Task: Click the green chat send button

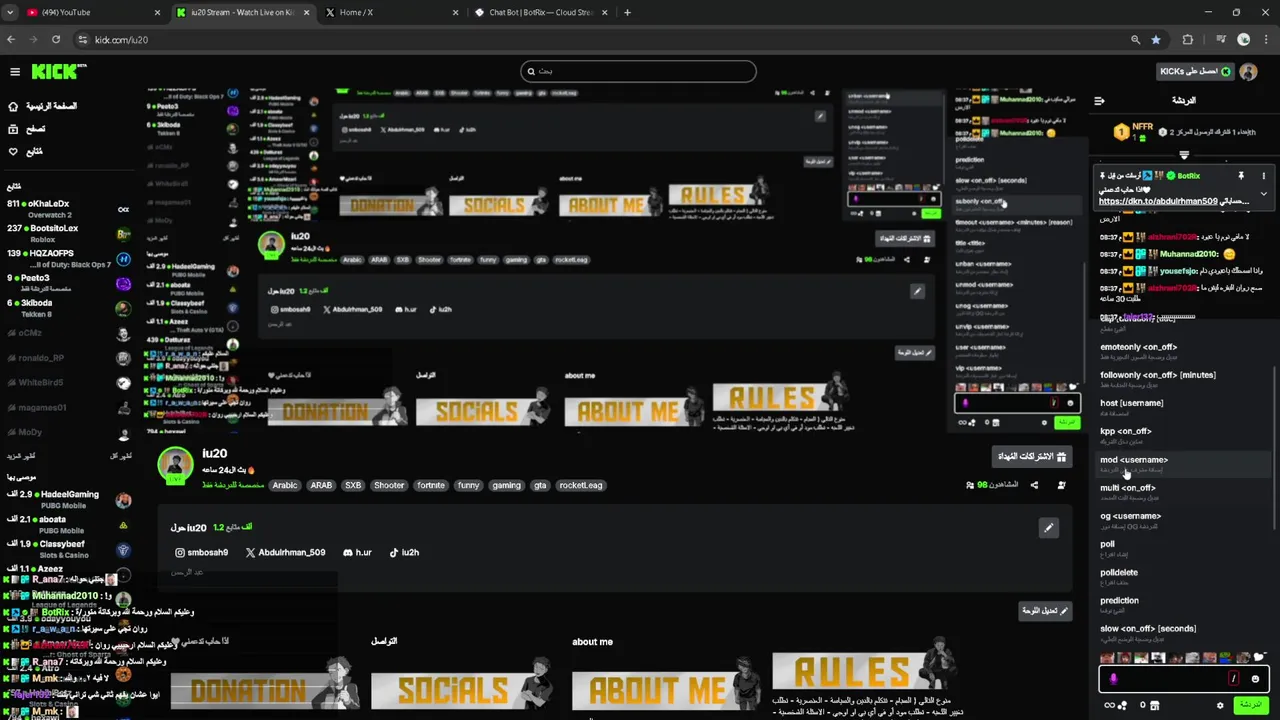Action: (1251, 705)
